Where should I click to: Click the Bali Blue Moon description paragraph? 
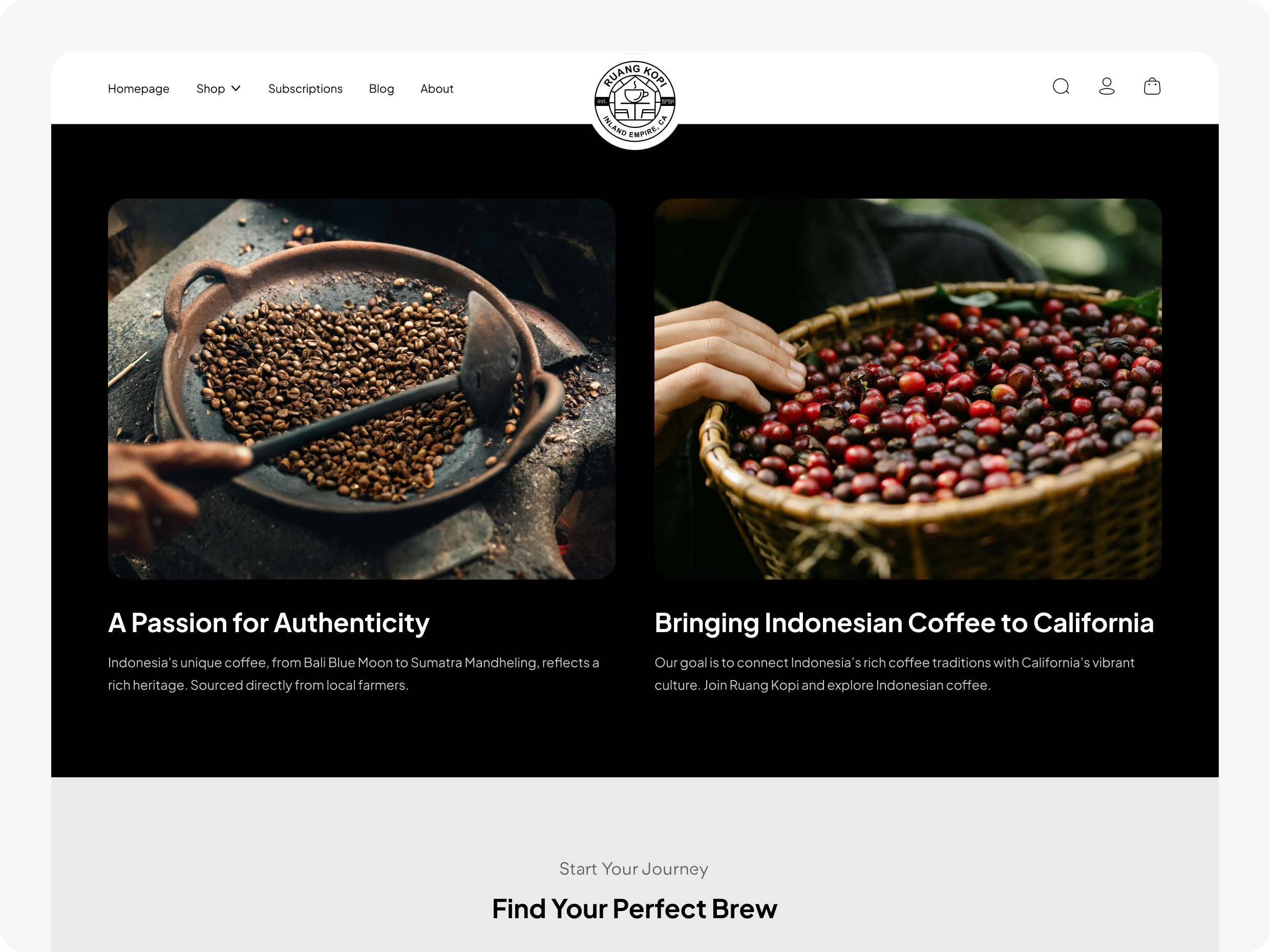pos(354,674)
